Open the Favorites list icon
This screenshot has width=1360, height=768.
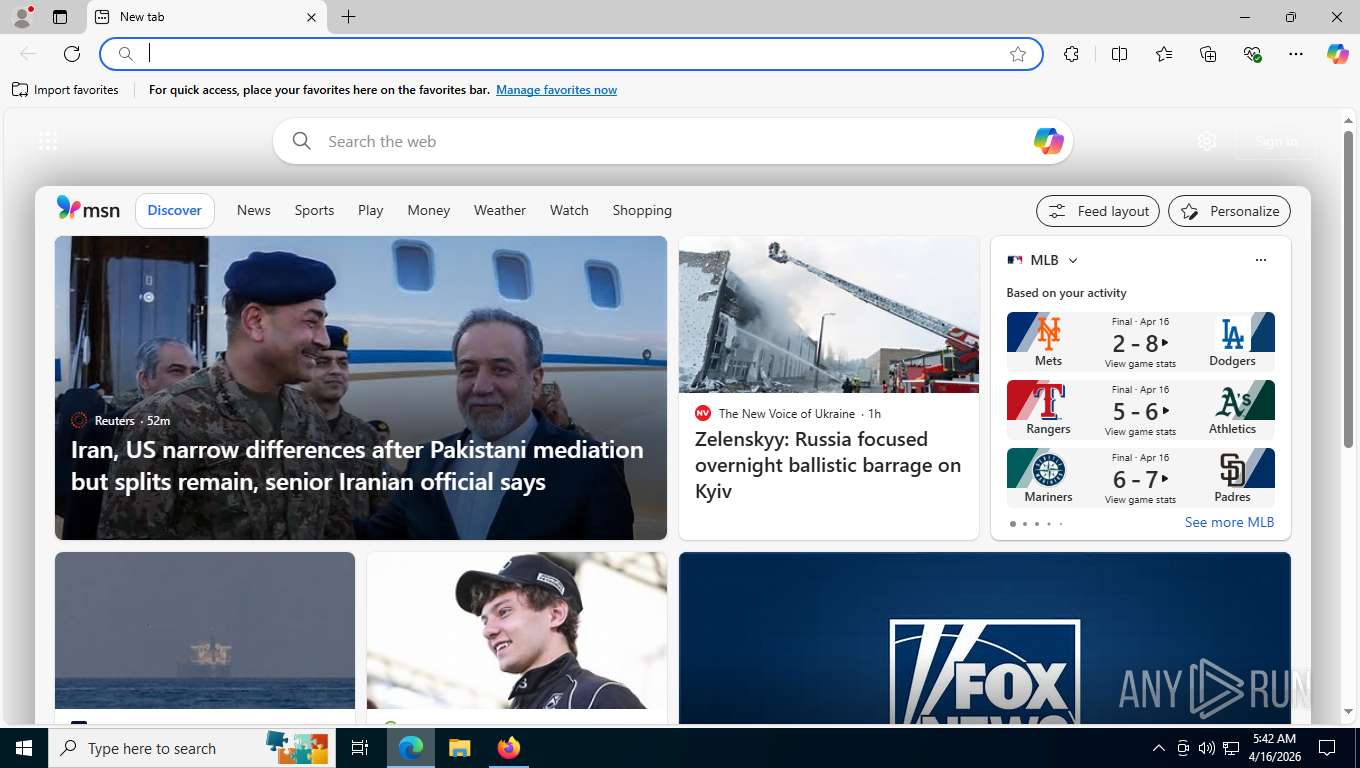[1164, 54]
